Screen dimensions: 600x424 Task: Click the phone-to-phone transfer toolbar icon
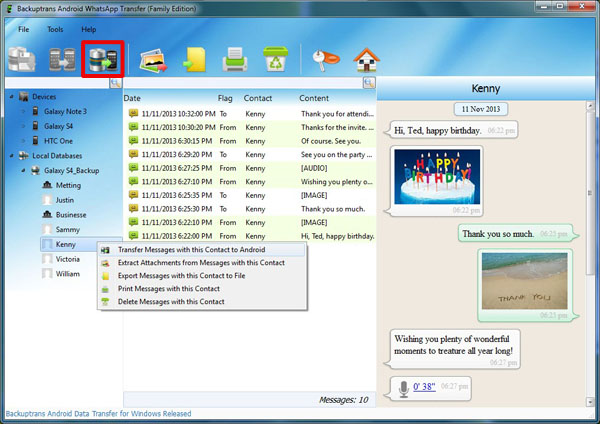[x=62, y=59]
